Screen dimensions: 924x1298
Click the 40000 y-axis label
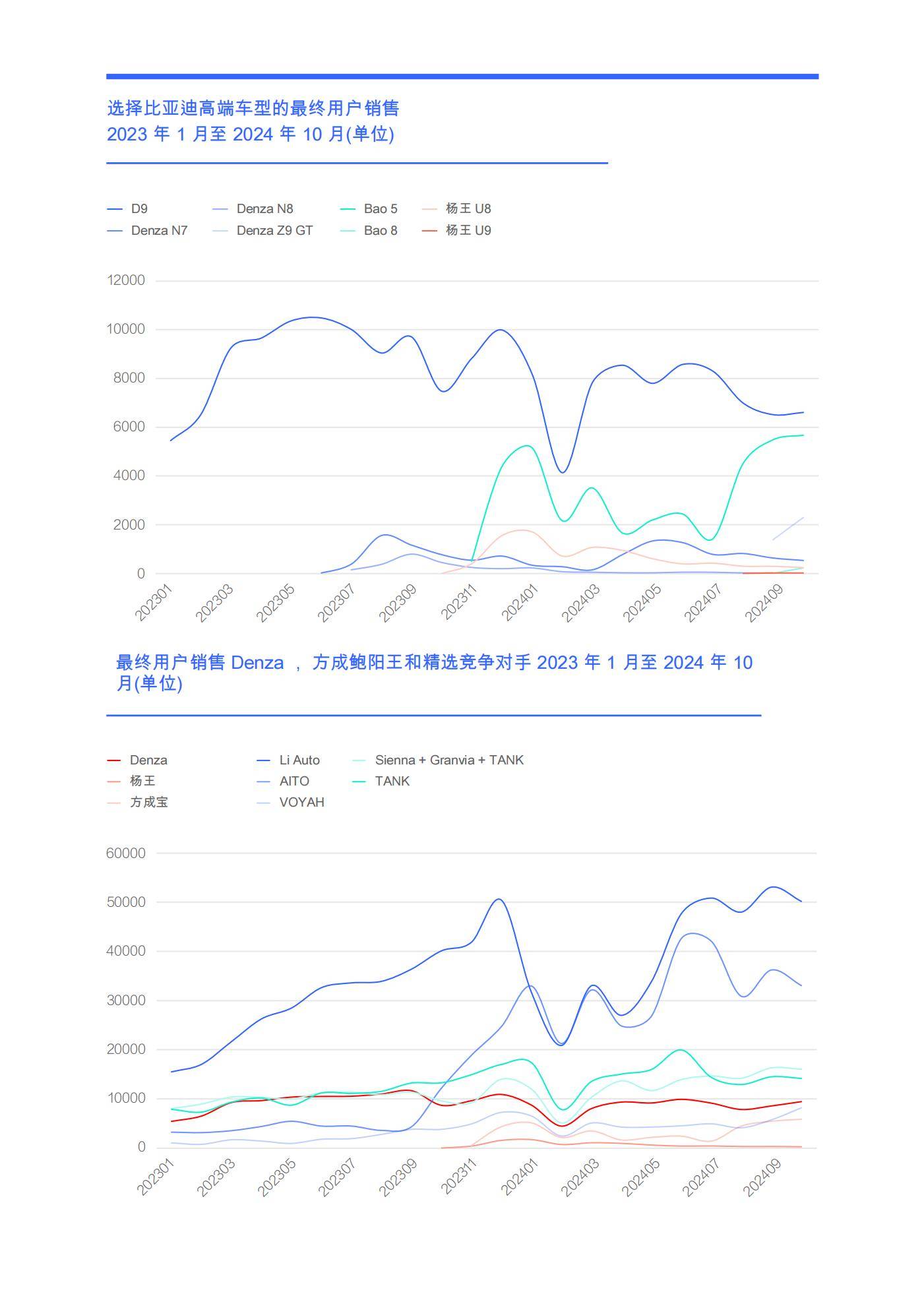(x=126, y=951)
